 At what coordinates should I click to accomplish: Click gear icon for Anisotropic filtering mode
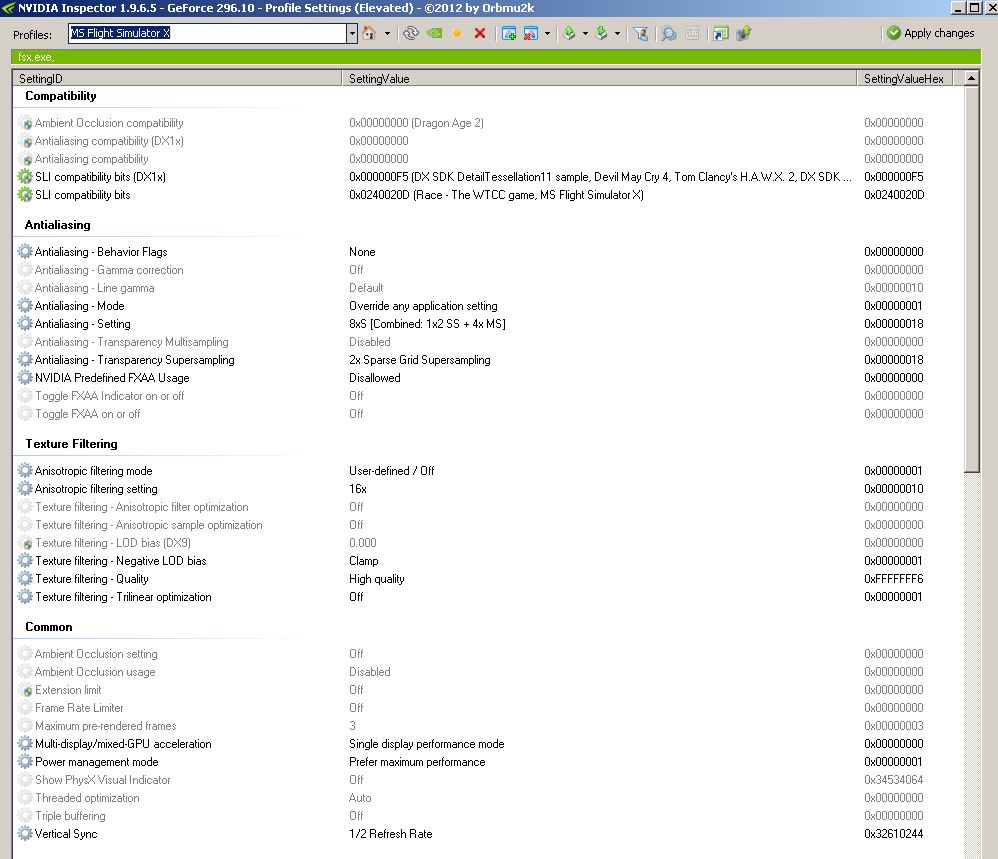(x=25, y=470)
